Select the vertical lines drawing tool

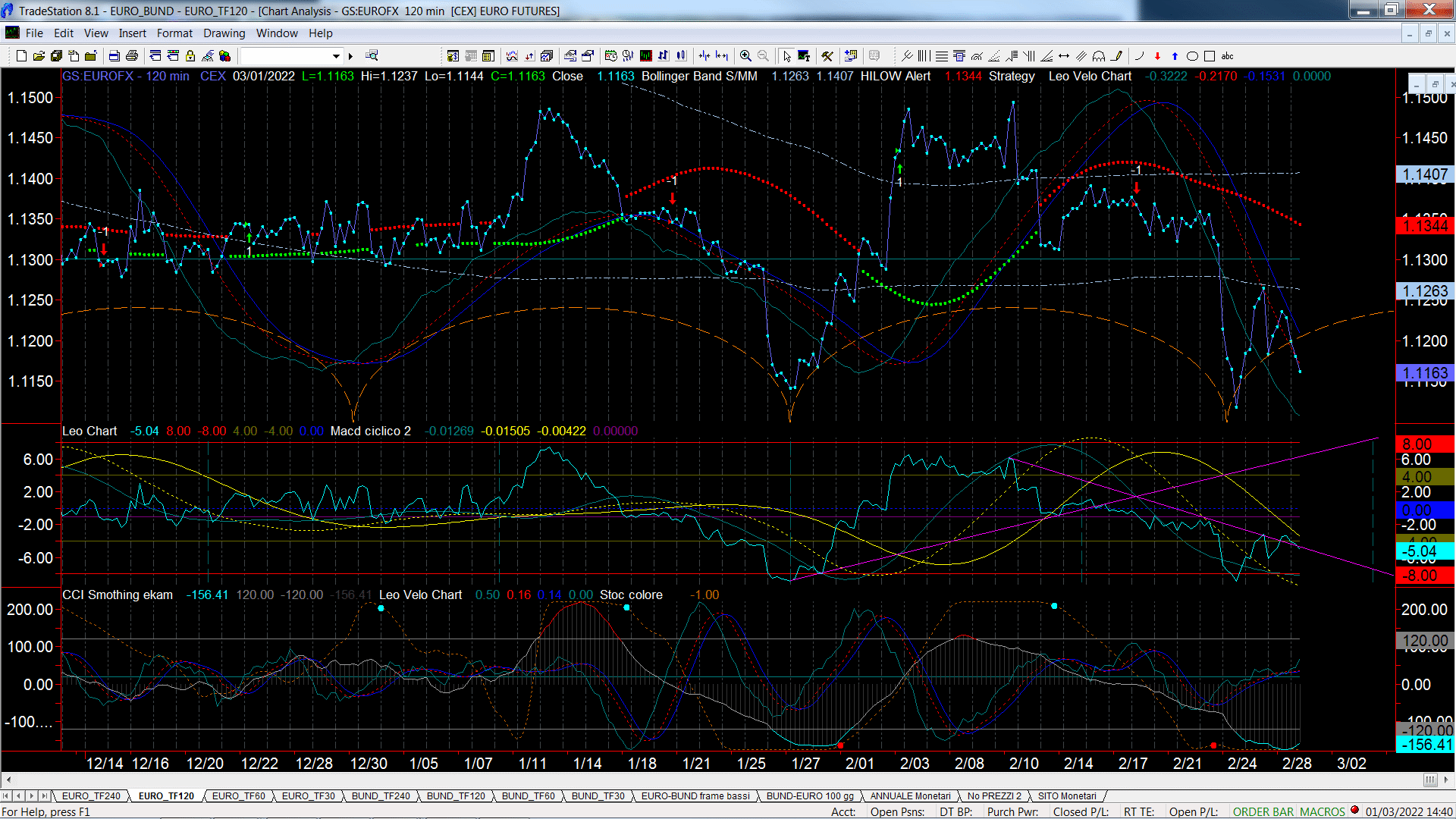pyautogui.click(x=924, y=56)
